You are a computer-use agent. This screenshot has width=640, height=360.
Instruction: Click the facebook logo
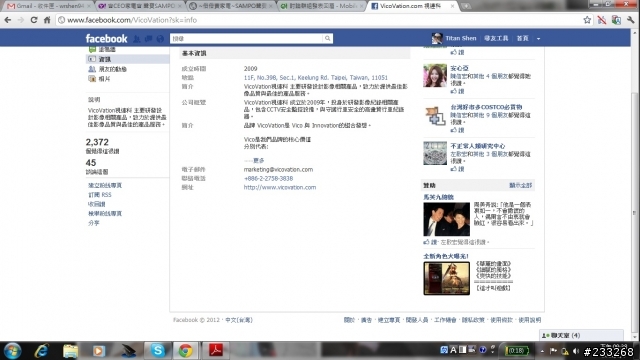coord(106,39)
